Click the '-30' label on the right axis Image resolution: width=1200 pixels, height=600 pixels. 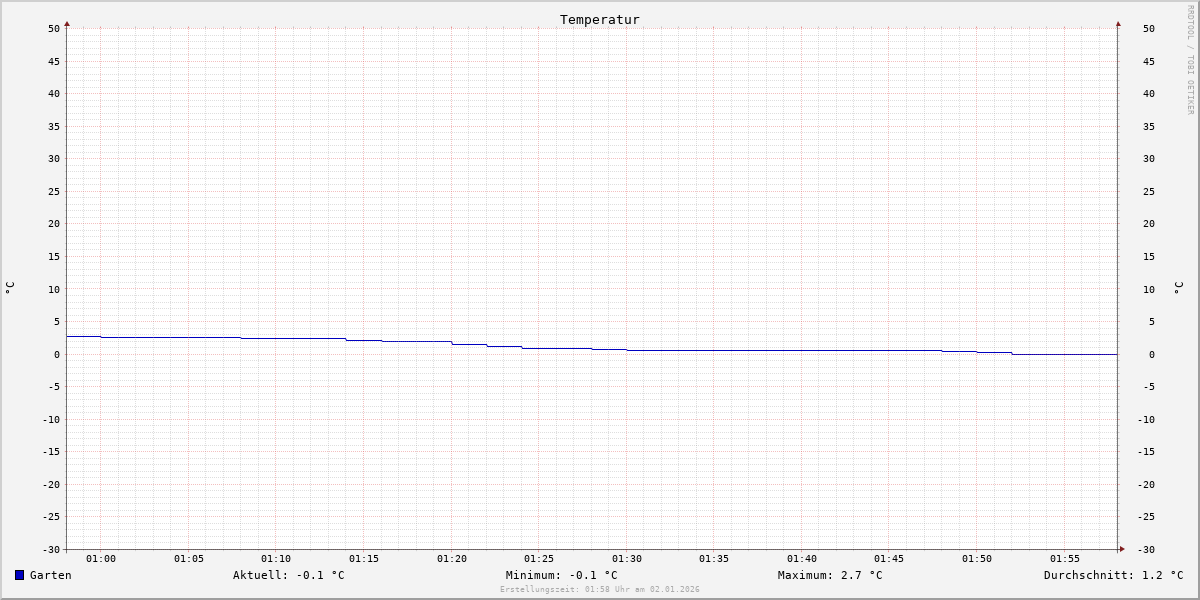[x=1146, y=549]
